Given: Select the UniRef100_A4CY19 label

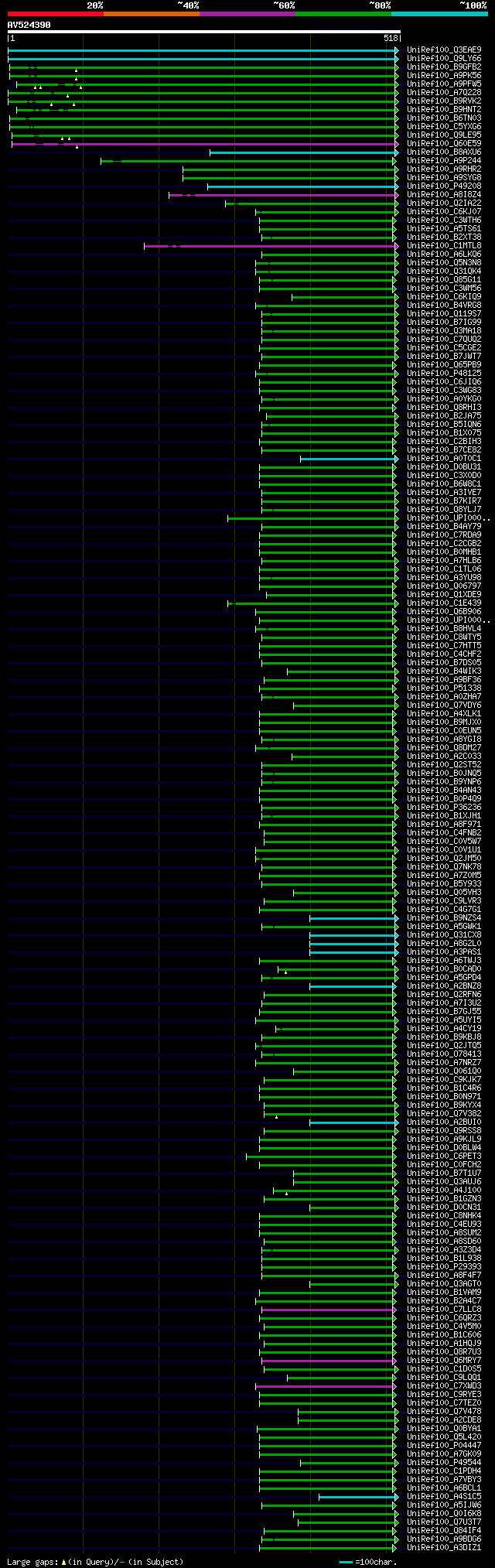Looking at the screenshot, I should (444, 1029).
